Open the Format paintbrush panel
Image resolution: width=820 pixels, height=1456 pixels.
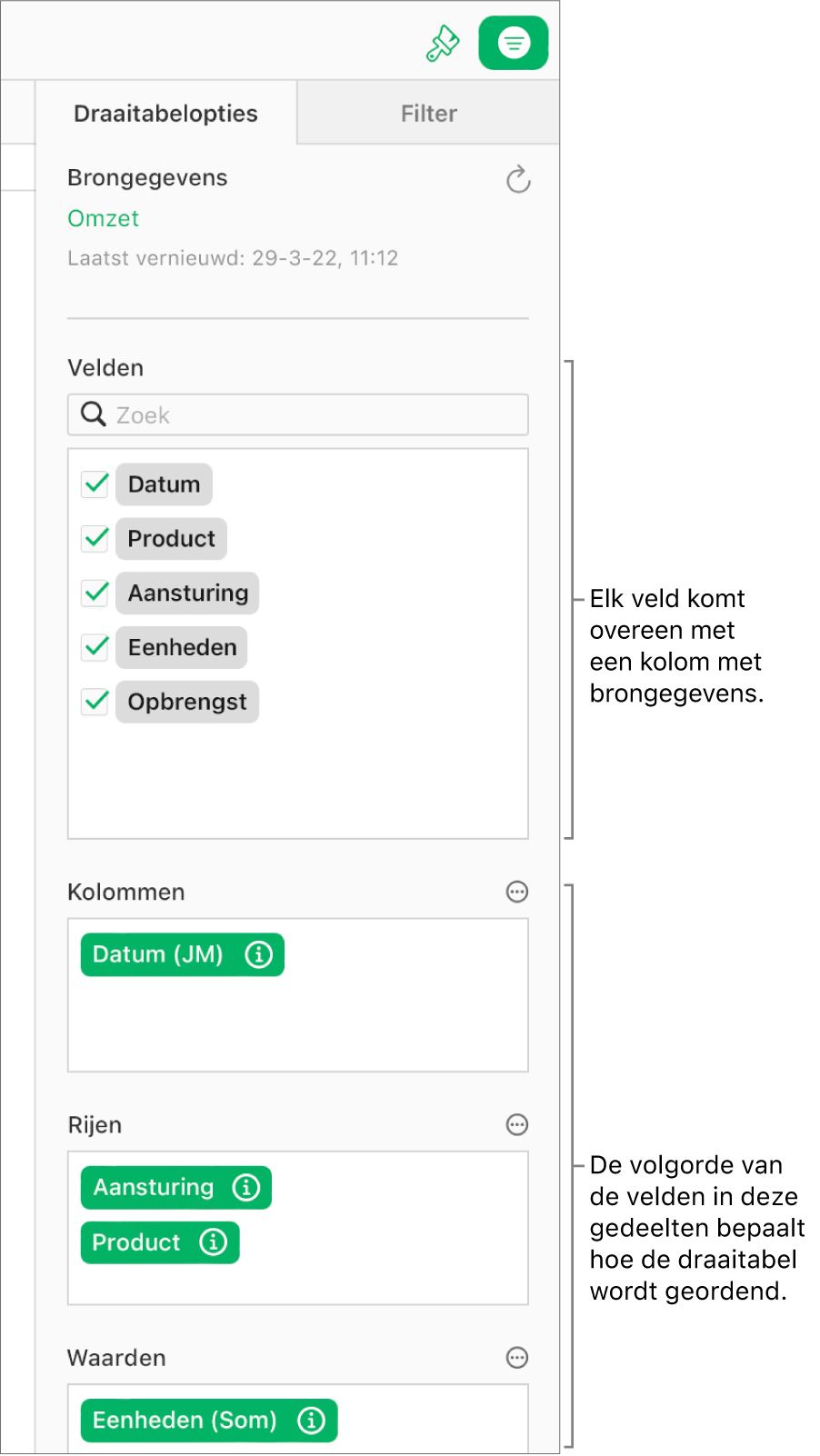coord(443,41)
